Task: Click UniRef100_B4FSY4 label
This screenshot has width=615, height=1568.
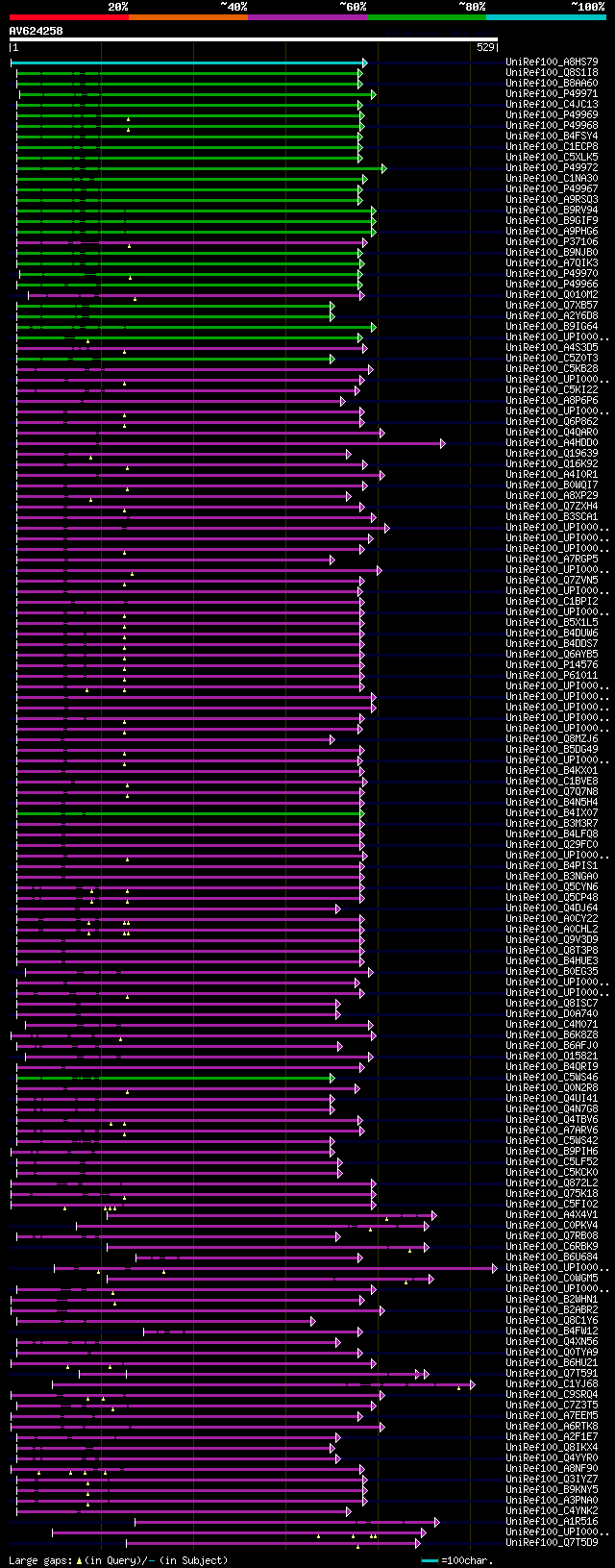Action: (552, 137)
